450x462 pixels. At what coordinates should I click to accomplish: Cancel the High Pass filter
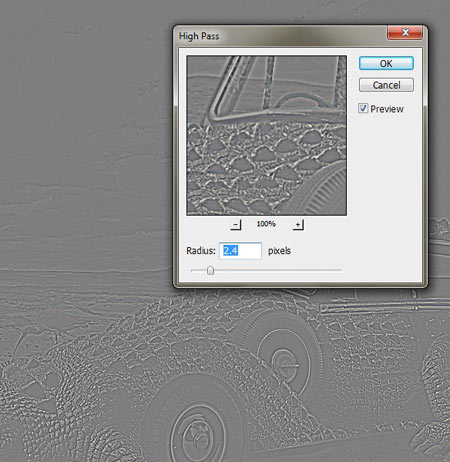pyautogui.click(x=386, y=85)
